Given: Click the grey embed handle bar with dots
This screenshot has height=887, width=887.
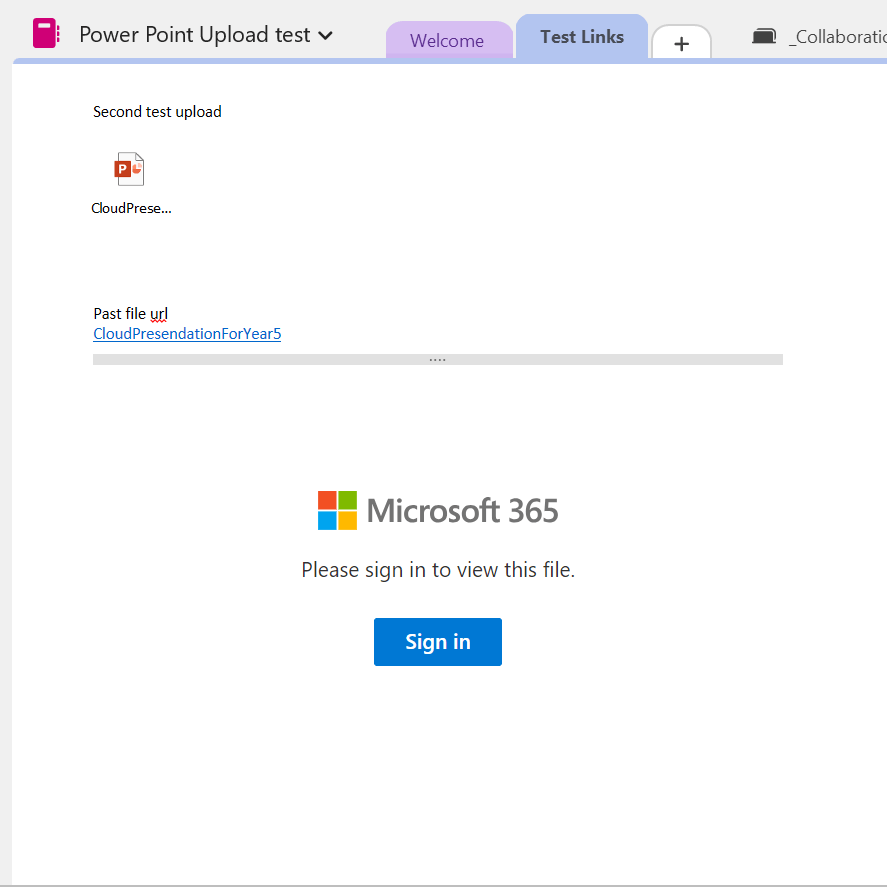Looking at the screenshot, I should 438,359.
